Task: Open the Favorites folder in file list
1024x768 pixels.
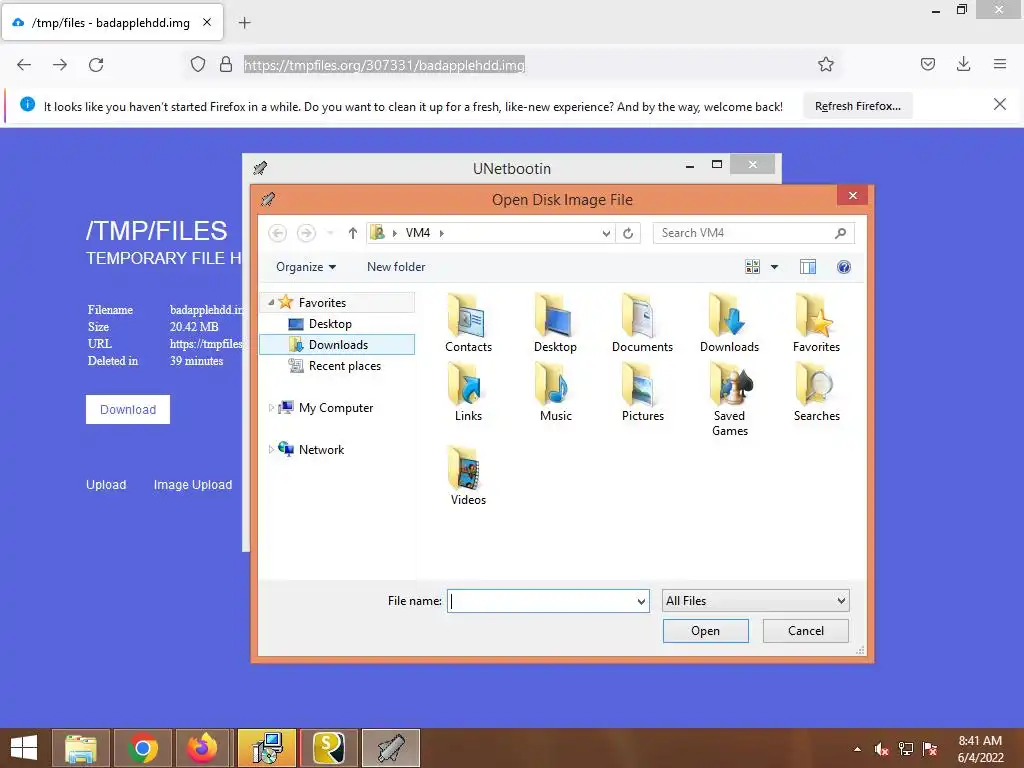Action: (816, 323)
